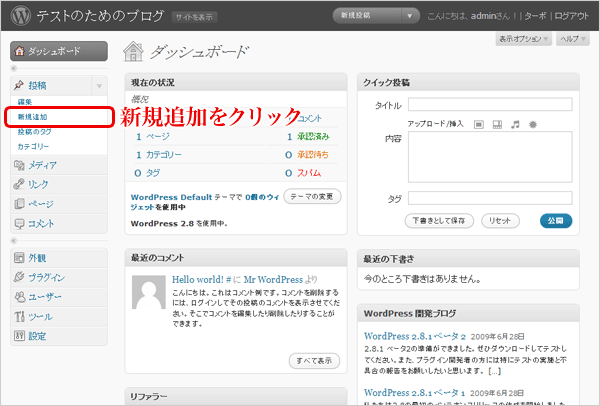Select カテゴリー submenu item
The width and height of the screenshot is (600, 406).
[33, 146]
